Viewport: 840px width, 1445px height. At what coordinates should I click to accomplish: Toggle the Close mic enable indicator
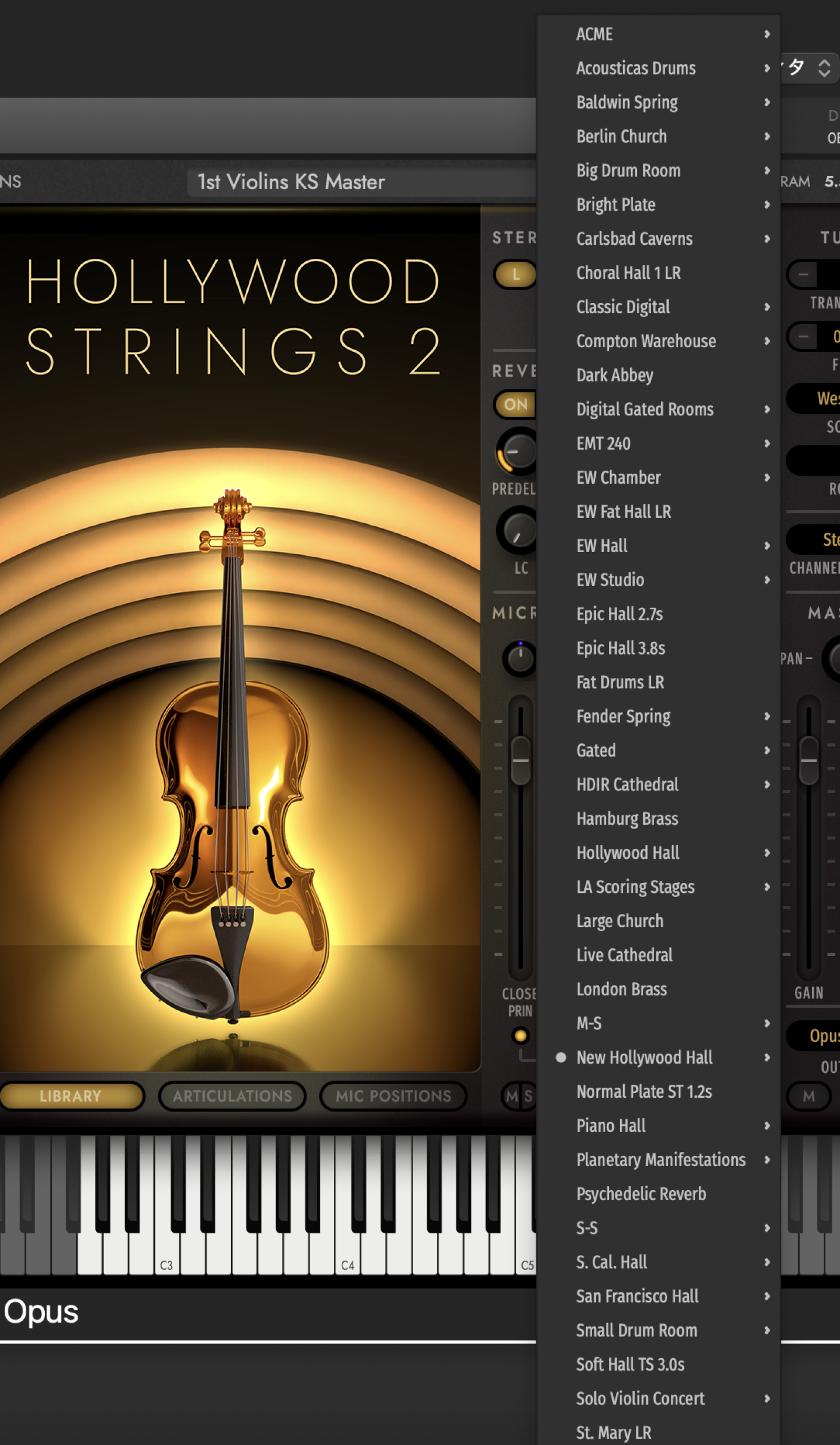click(520, 1036)
